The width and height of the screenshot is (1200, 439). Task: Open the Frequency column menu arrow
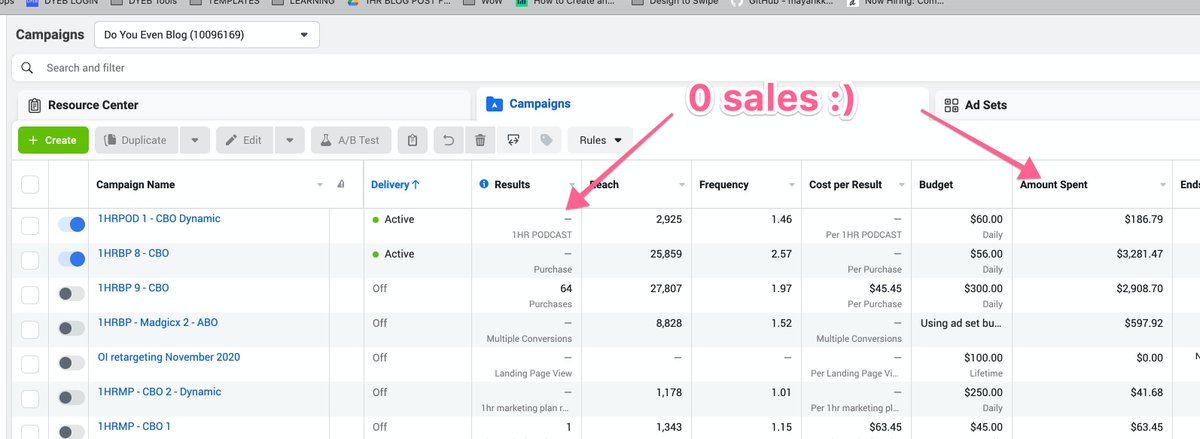click(x=792, y=185)
